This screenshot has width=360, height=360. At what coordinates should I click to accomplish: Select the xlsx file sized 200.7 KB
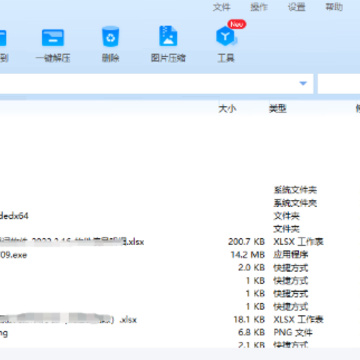pyautogui.click(x=72, y=242)
